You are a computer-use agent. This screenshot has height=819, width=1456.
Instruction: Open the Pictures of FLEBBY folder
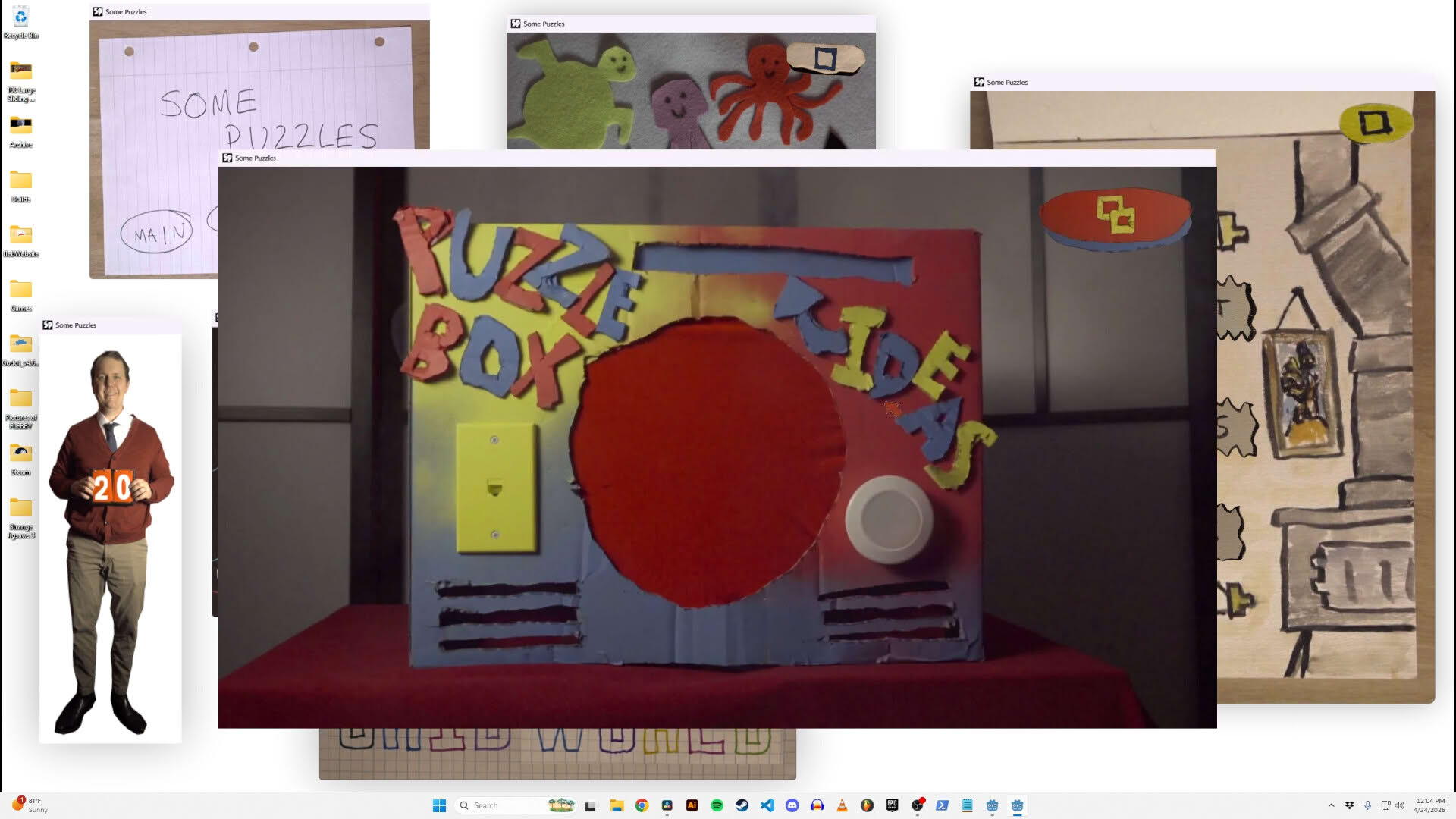coord(21,408)
